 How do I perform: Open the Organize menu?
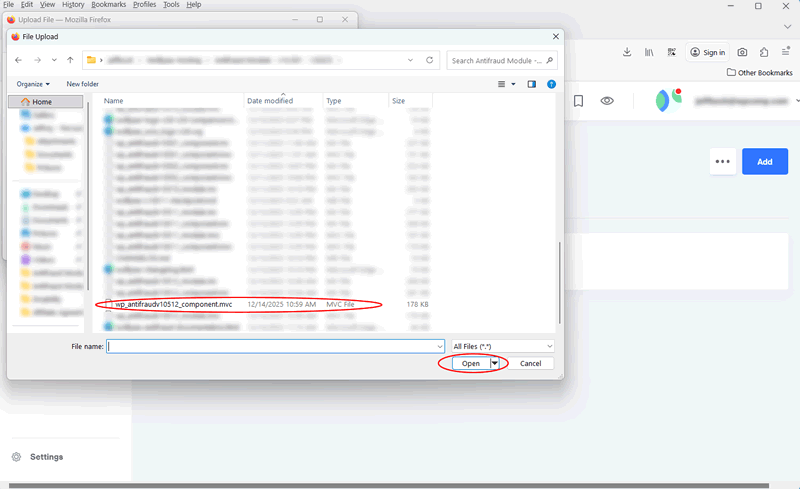pyautogui.click(x=33, y=84)
